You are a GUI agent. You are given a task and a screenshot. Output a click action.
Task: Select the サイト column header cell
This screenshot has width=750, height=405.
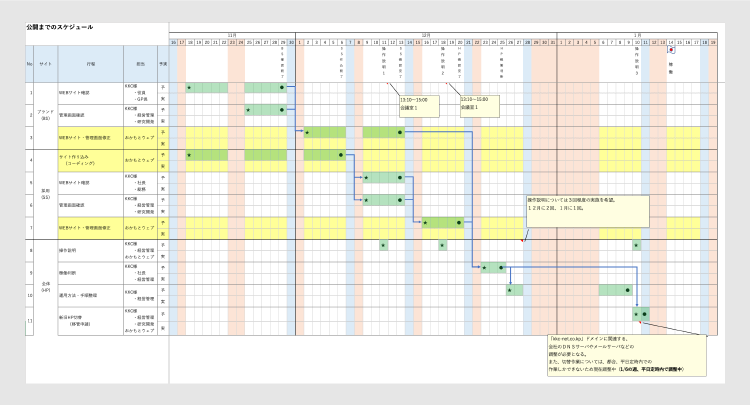46,63
